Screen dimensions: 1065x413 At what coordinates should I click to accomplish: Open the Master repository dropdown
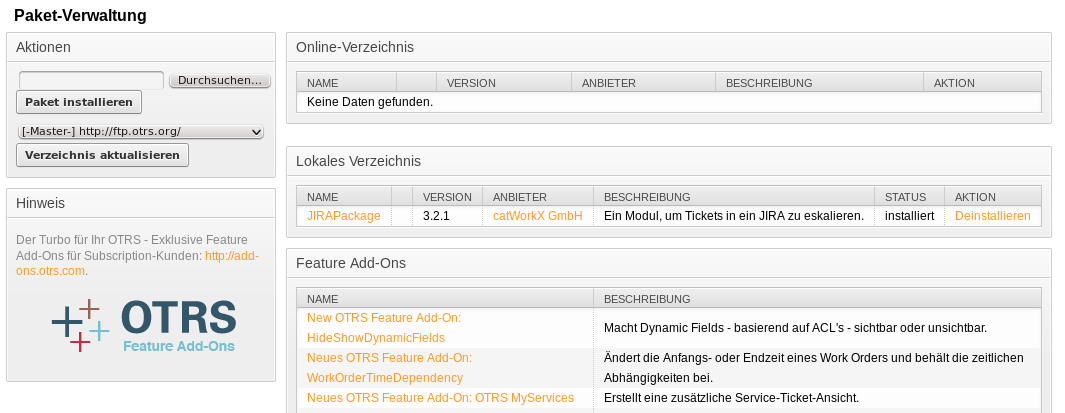click(x=140, y=131)
